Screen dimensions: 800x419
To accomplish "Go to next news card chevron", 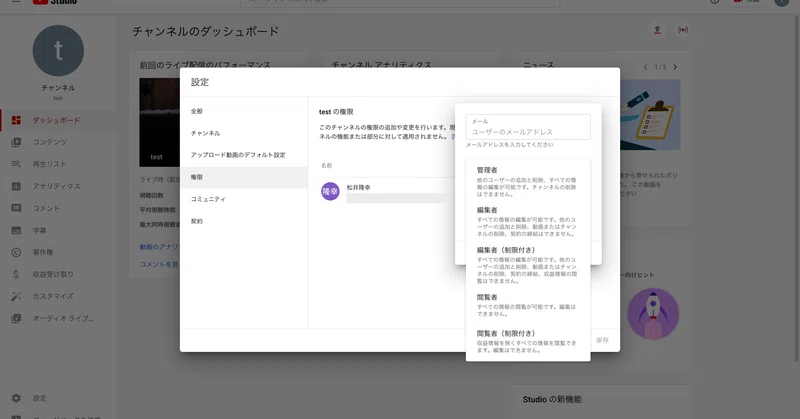I will pyautogui.click(x=675, y=67).
